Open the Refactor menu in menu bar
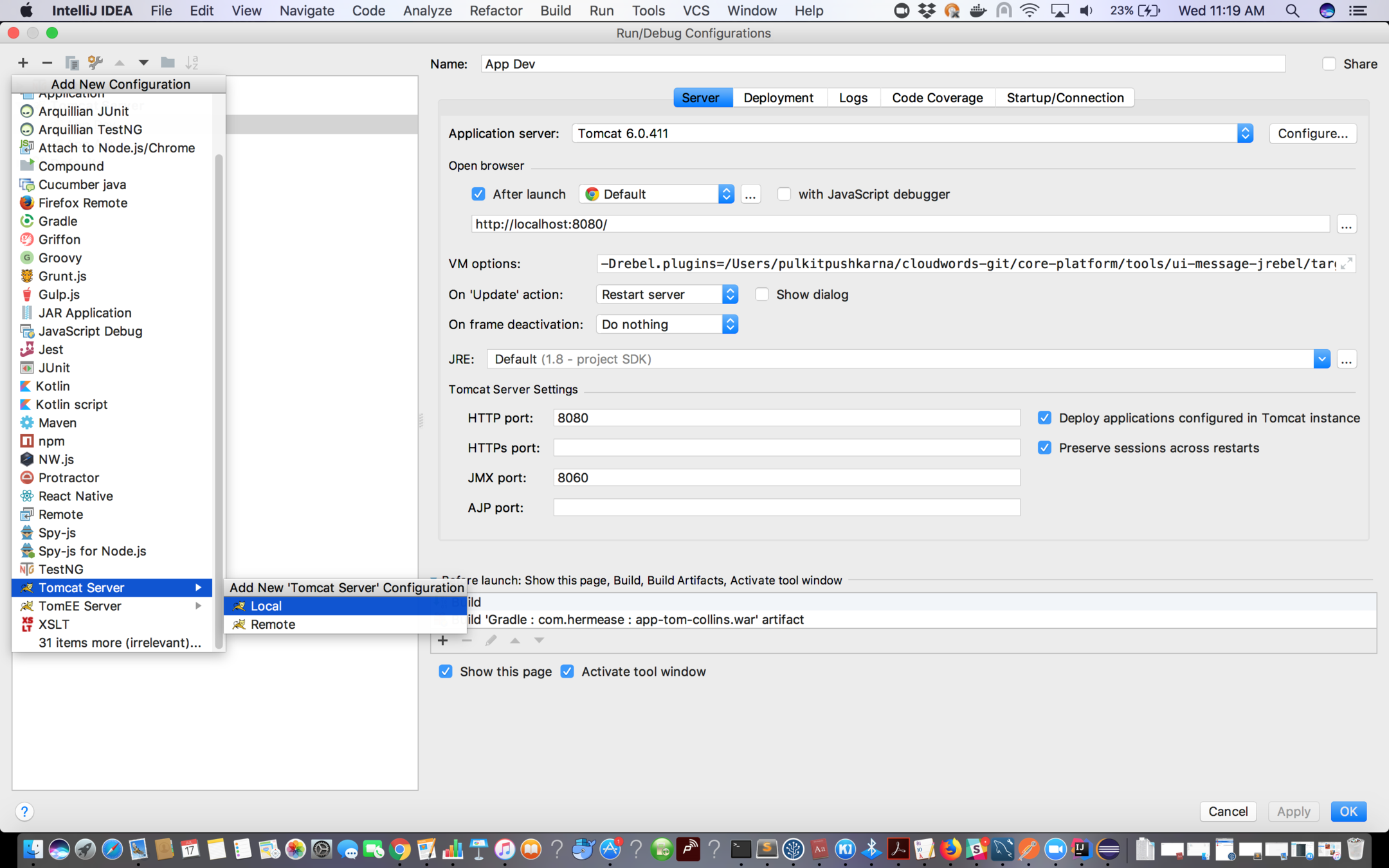1389x868 pixels. (x=495, y=10)
